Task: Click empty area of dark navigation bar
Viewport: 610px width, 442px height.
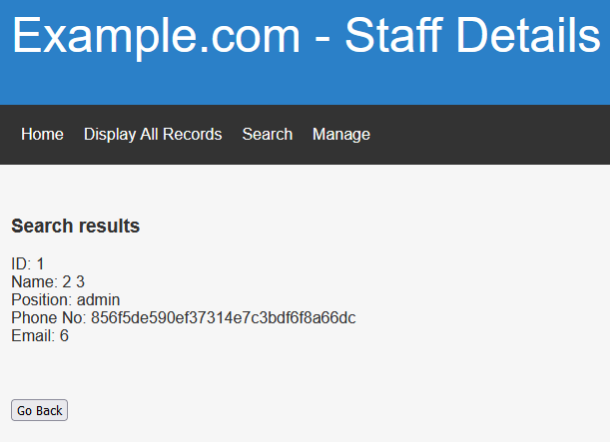Action: coord(490,134)
